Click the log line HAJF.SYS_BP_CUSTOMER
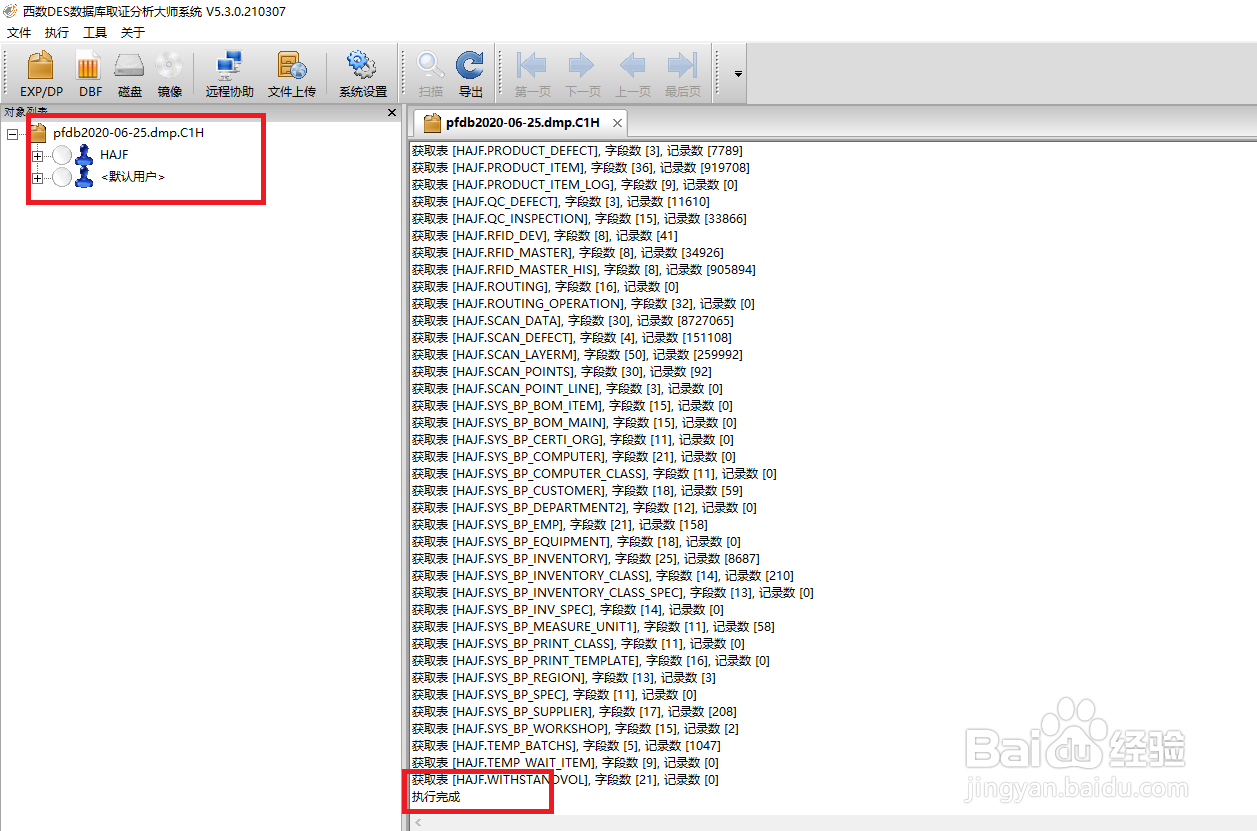 coord(578,490)
